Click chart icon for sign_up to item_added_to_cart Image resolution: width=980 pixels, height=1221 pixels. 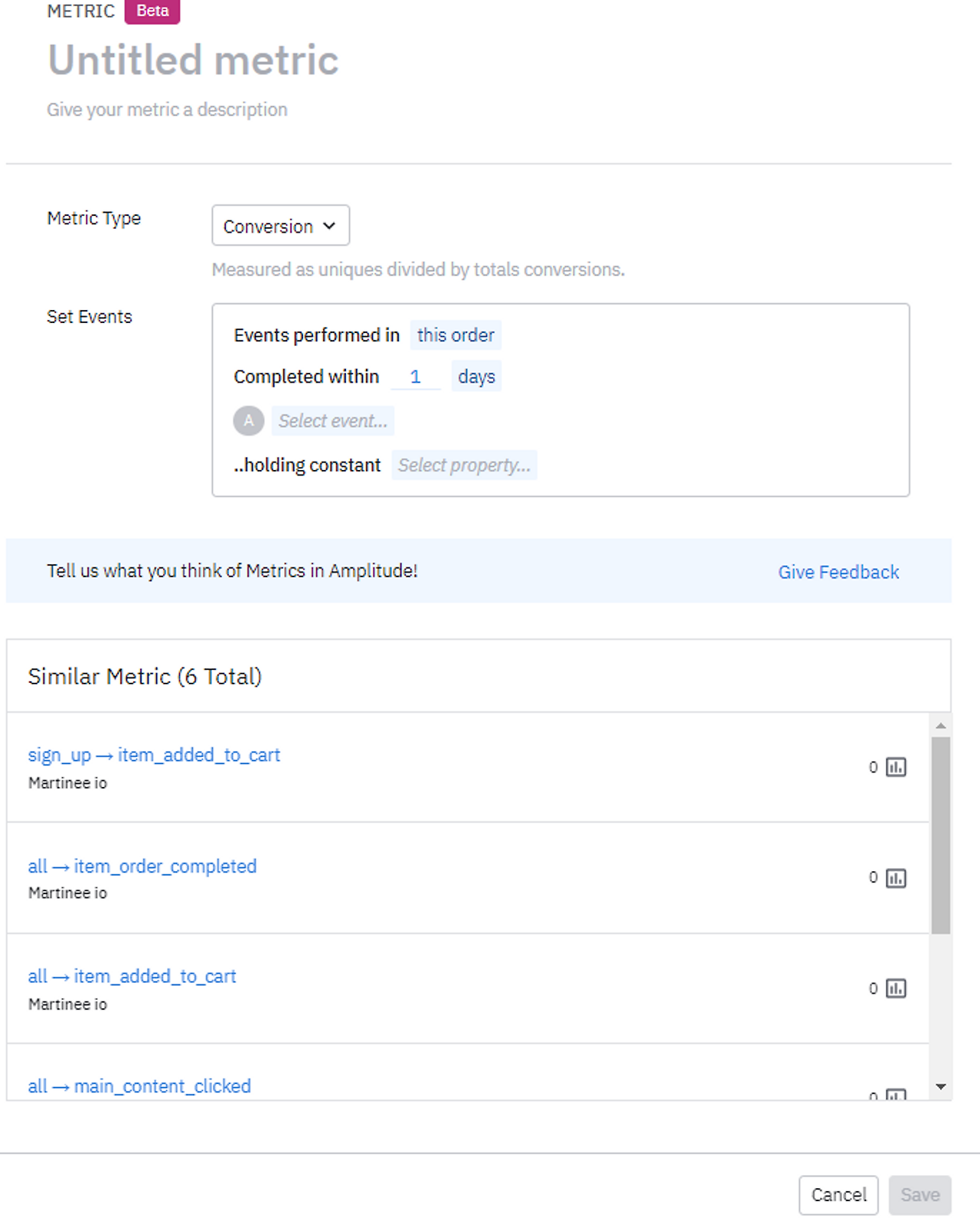point(896,767)
